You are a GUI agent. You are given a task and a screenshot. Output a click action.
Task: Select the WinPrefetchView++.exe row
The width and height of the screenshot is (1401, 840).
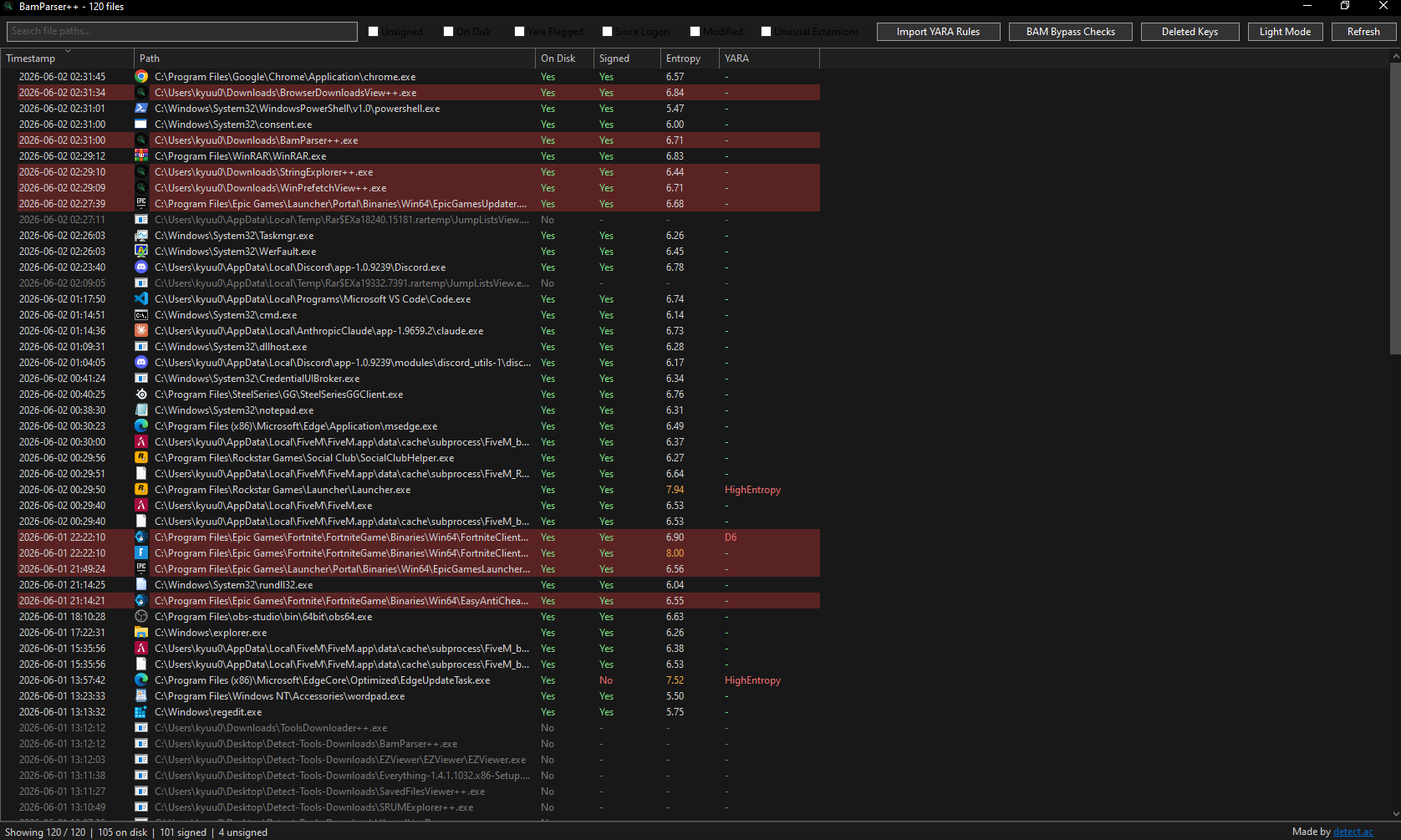(418, 188)
